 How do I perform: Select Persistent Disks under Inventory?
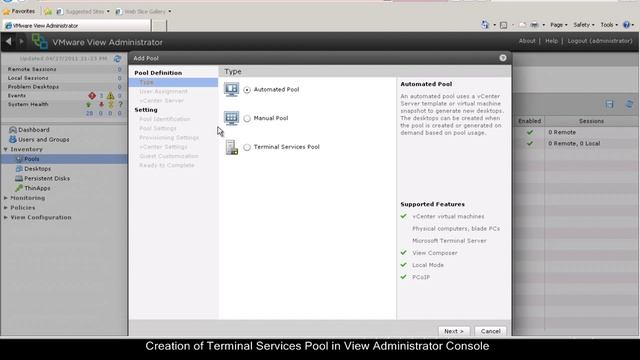[47, 179]
